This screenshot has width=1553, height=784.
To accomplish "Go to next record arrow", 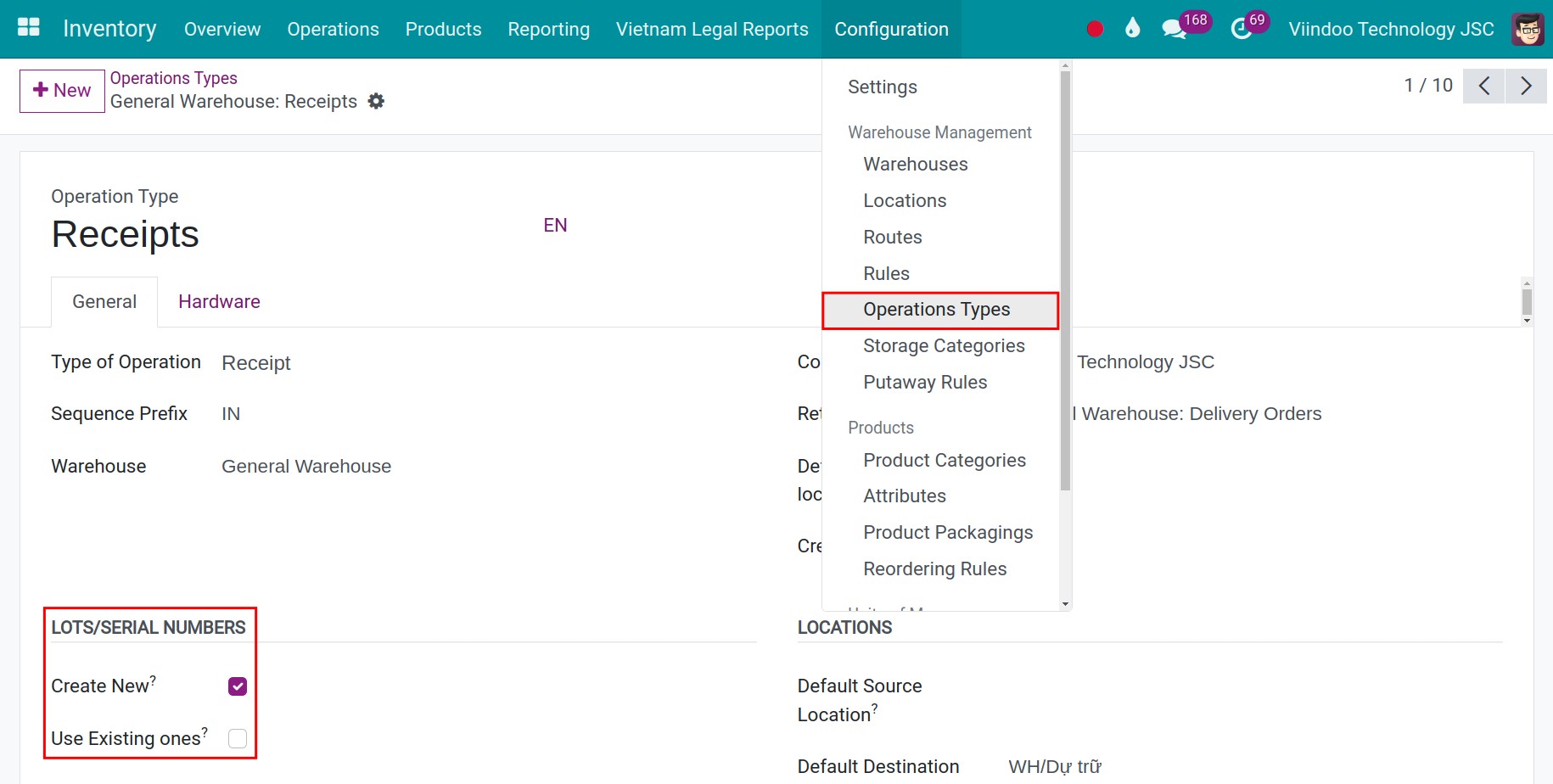I will coord(1526,86).
